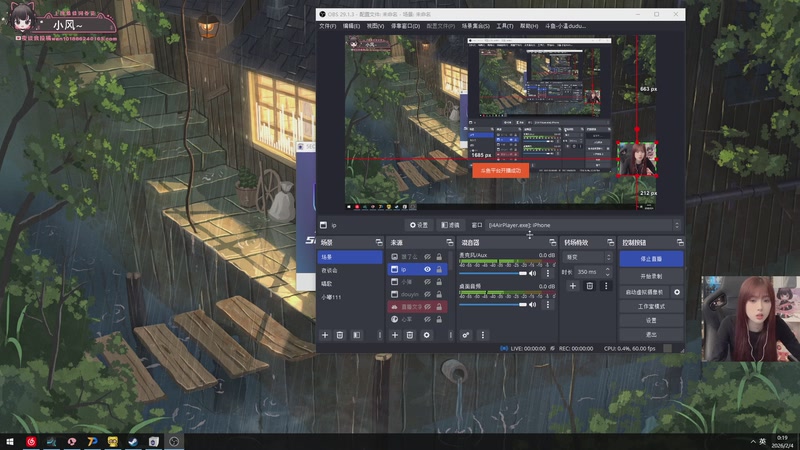Open the 视图(V) menu

[376, 26]
